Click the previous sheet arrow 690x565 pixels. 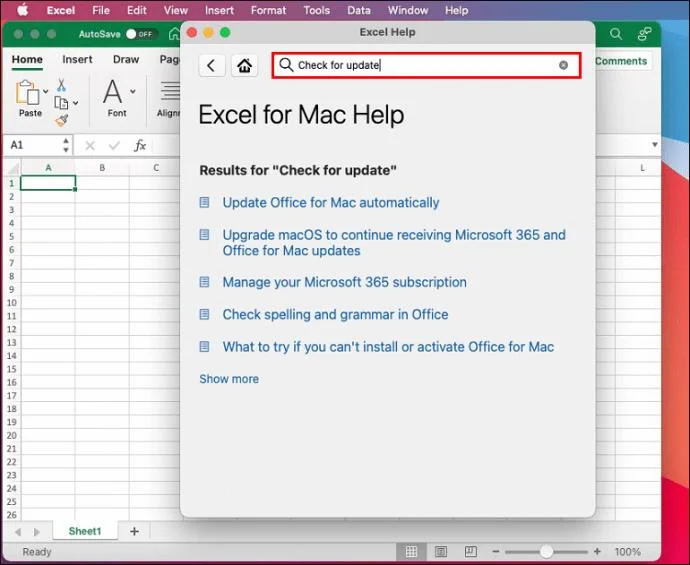tap(18, 532)
